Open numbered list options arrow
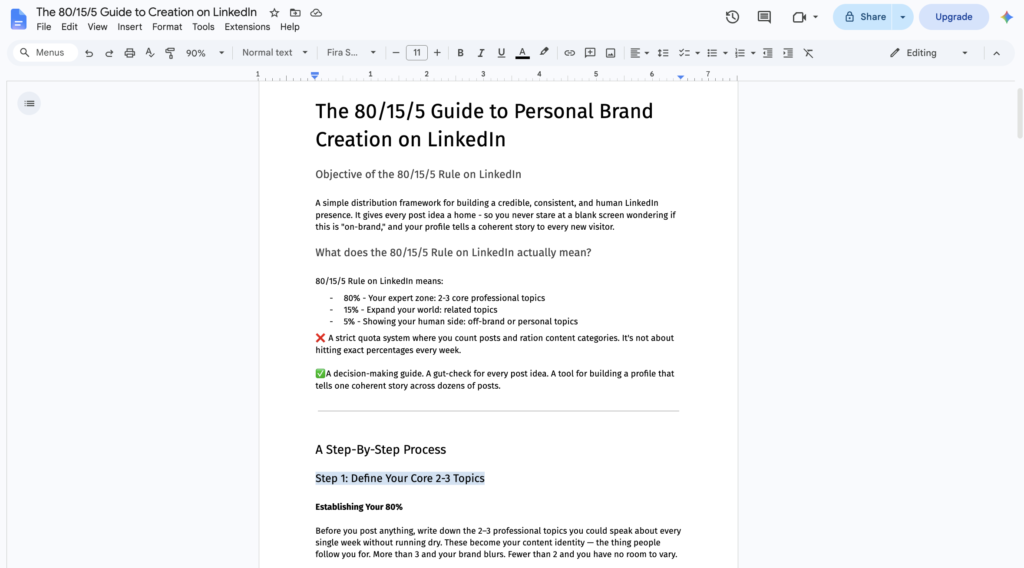 [x=753, y=53]
